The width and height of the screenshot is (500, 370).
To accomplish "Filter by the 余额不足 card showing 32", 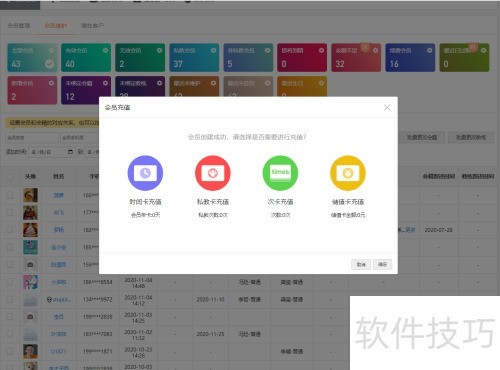I will click(x=356, y=57).
